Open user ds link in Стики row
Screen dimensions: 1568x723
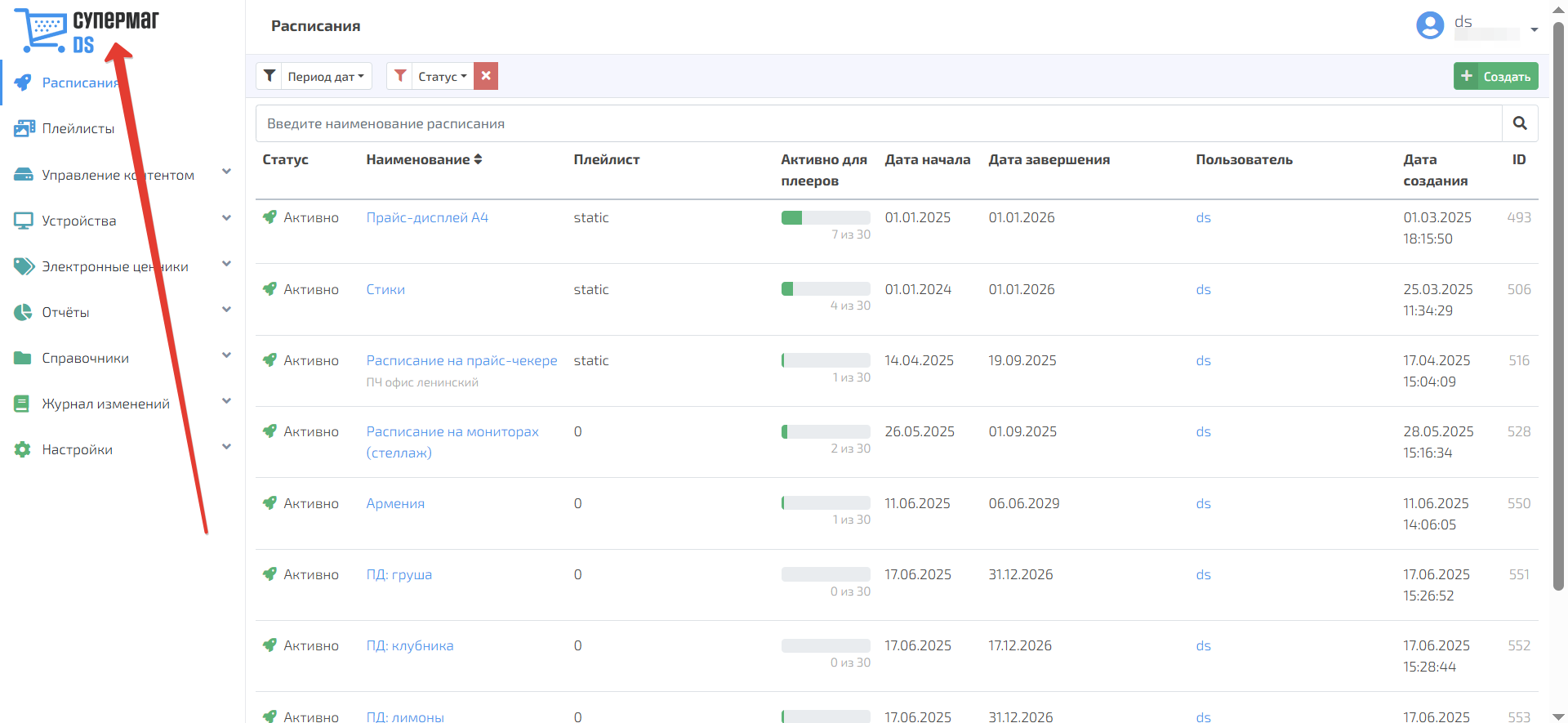click(1203, 289)
